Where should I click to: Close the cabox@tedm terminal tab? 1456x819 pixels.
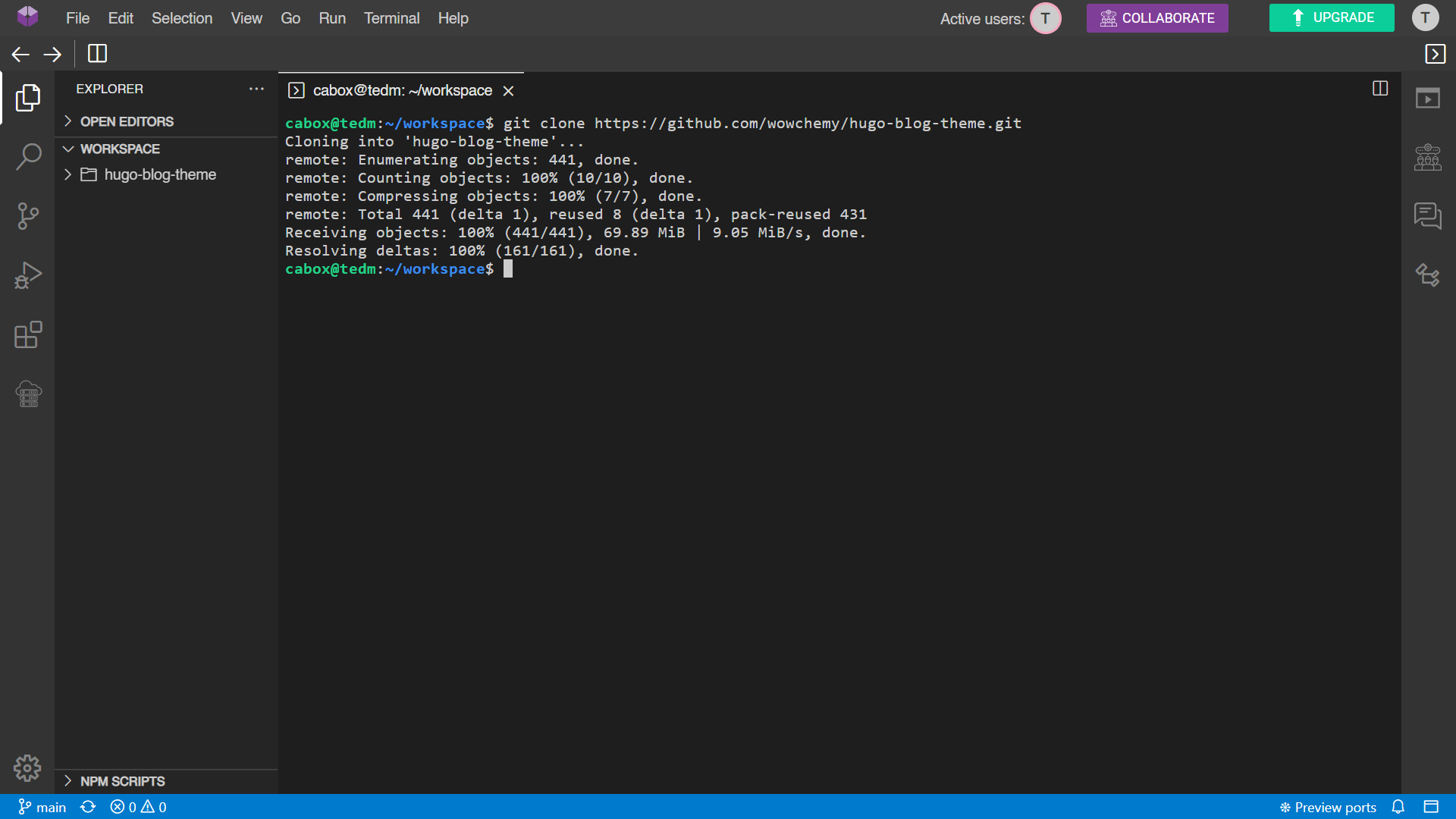tap(509, 91)
